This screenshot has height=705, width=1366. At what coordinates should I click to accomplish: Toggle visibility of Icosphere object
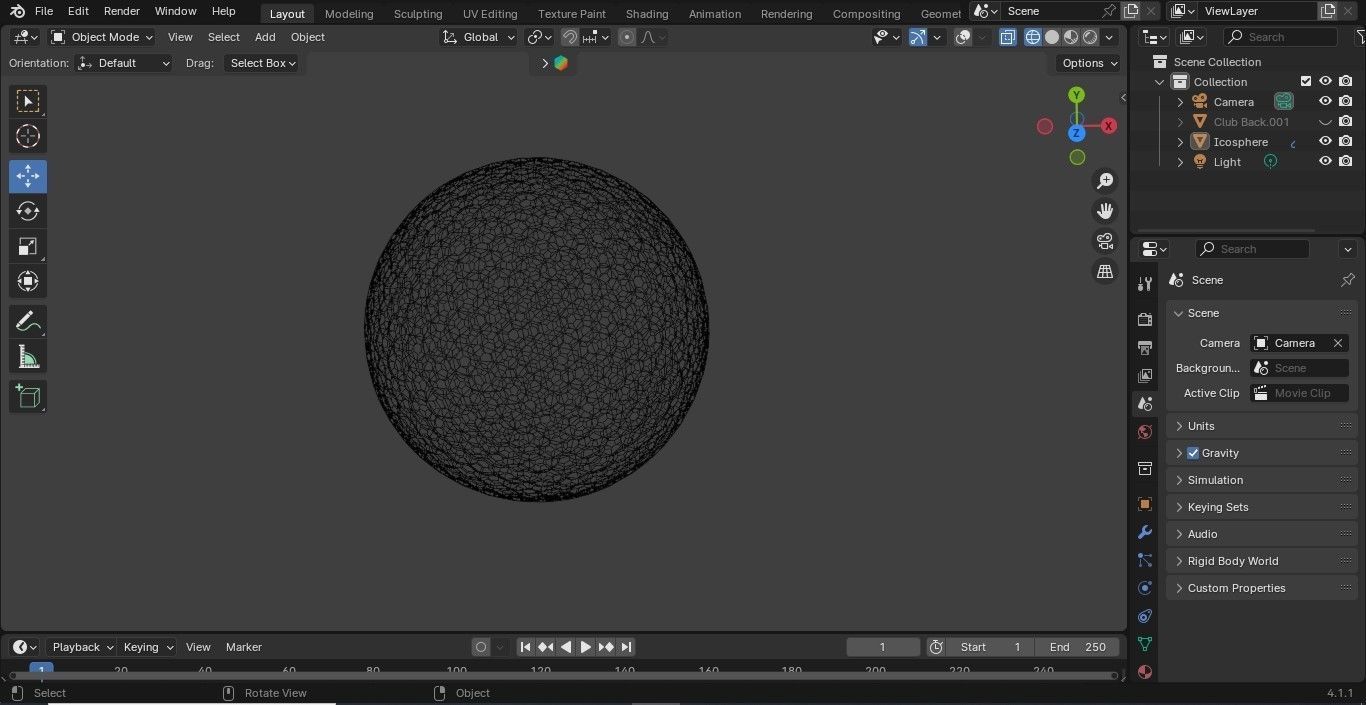pos(1325,141)
